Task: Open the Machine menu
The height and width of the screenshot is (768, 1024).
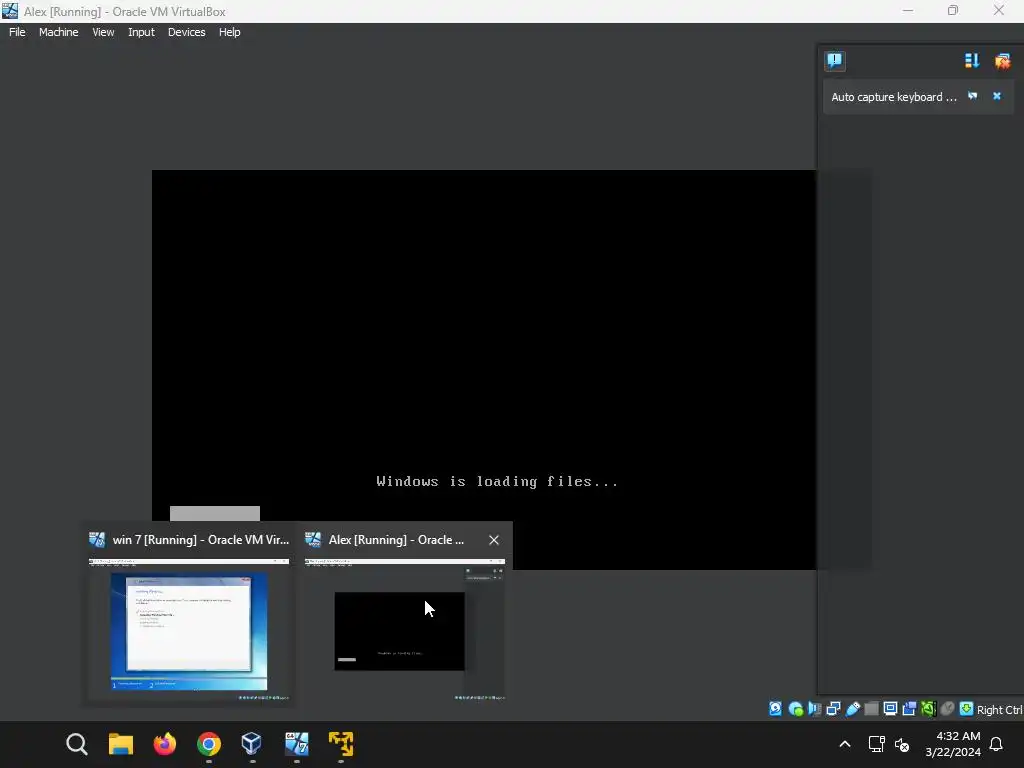Action: tap(58, 32)
